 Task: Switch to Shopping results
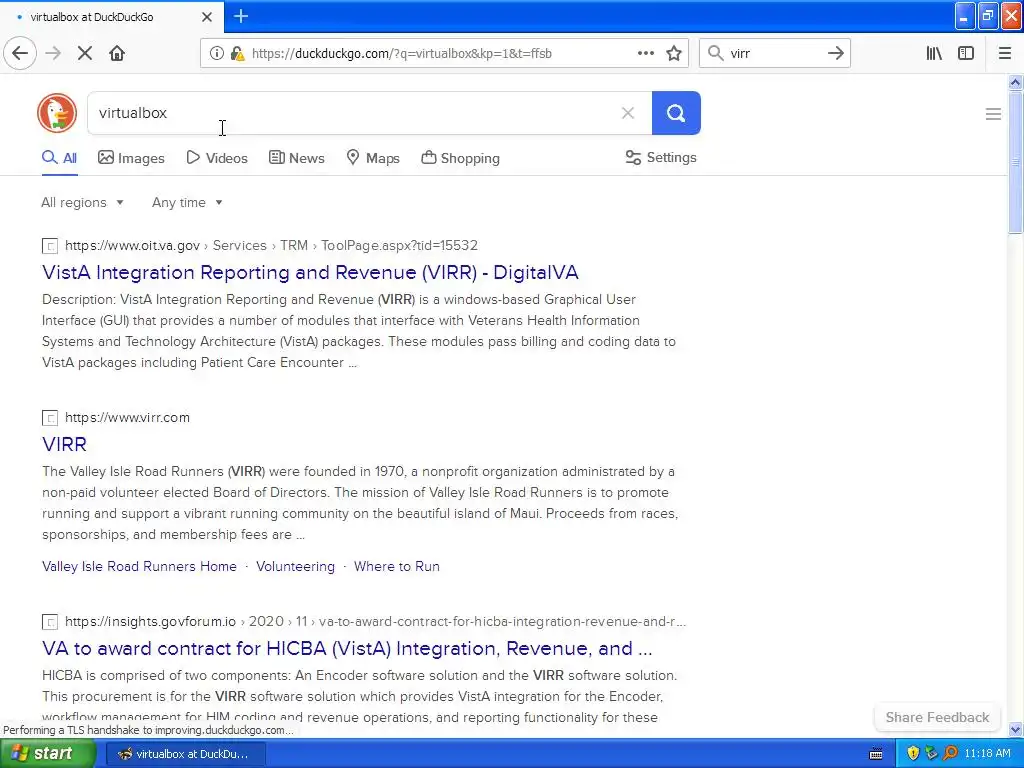point(460,158)
